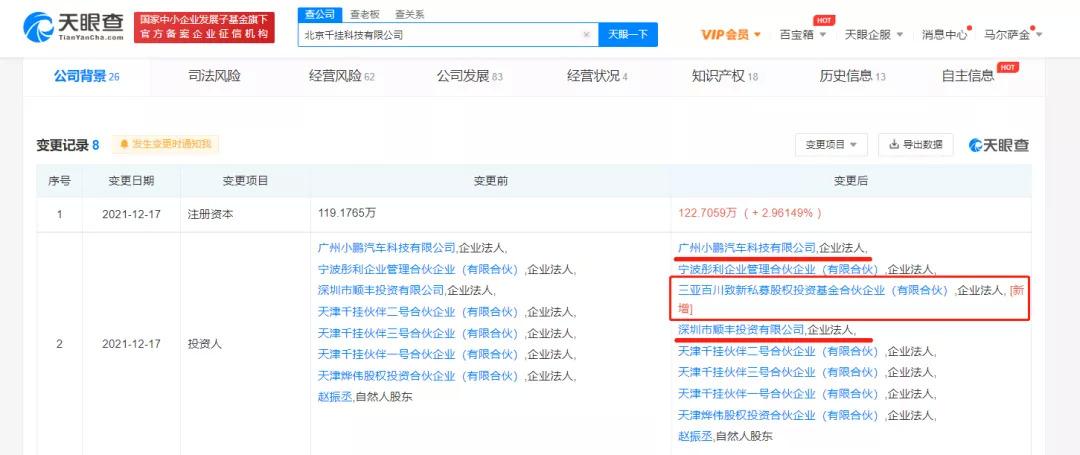Click the 变更后 column header
The height and width of the screenshot is (455, 1080).
click(x=851, y=181)
